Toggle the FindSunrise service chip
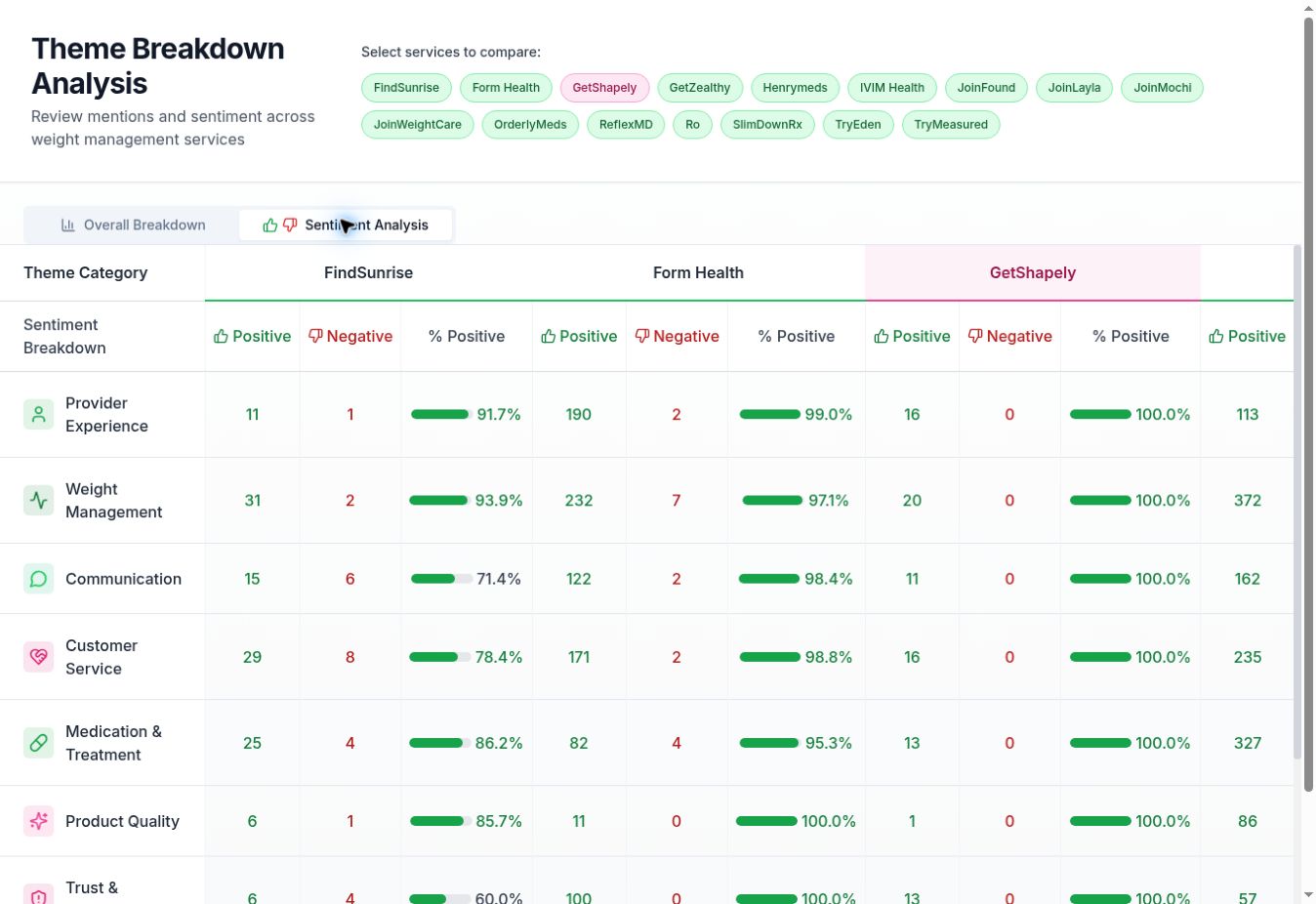The image size is (1316, 904). (x=406, y=88)
